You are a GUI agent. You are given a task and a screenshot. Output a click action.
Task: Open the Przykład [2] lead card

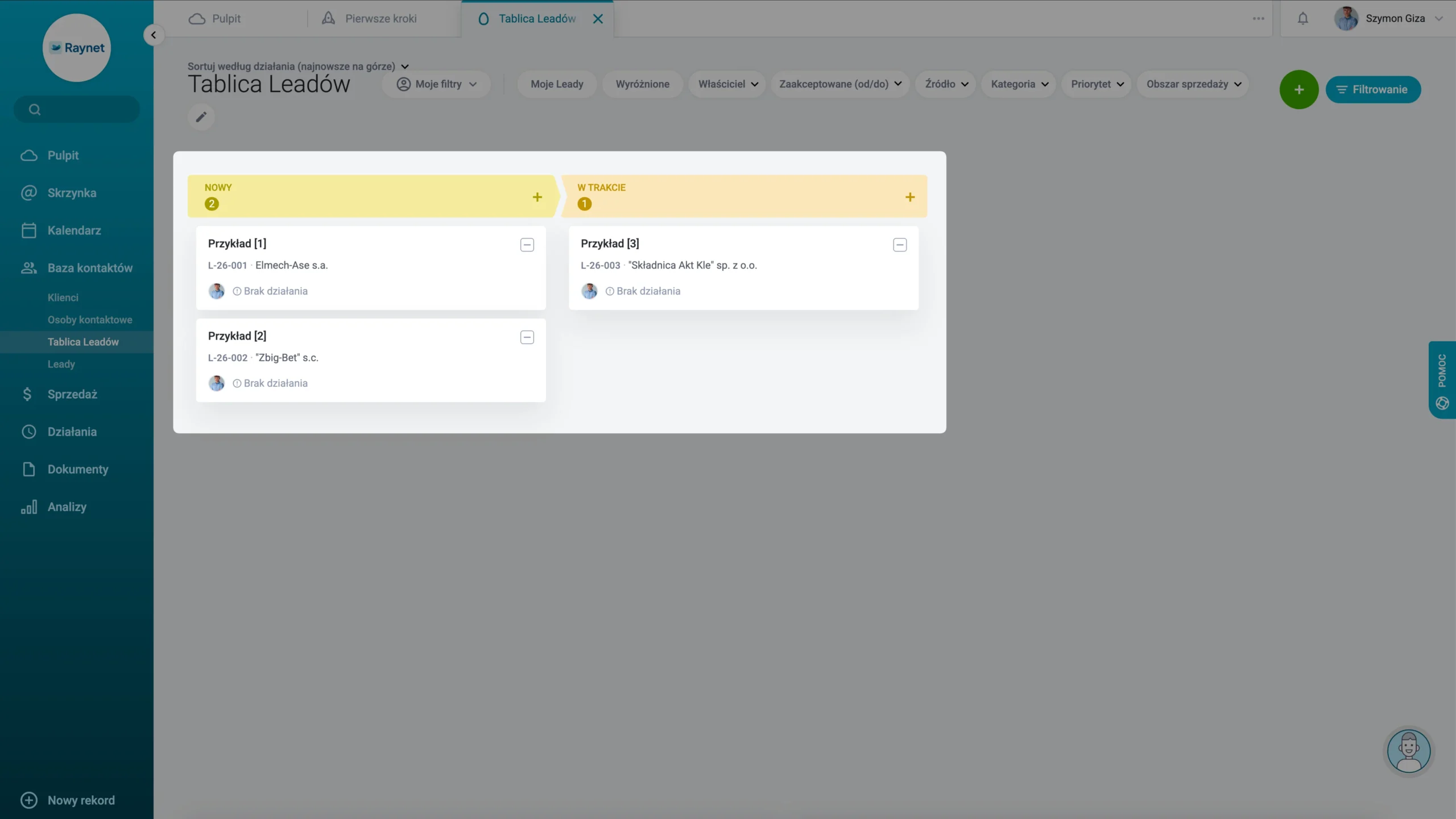point(371,360)
